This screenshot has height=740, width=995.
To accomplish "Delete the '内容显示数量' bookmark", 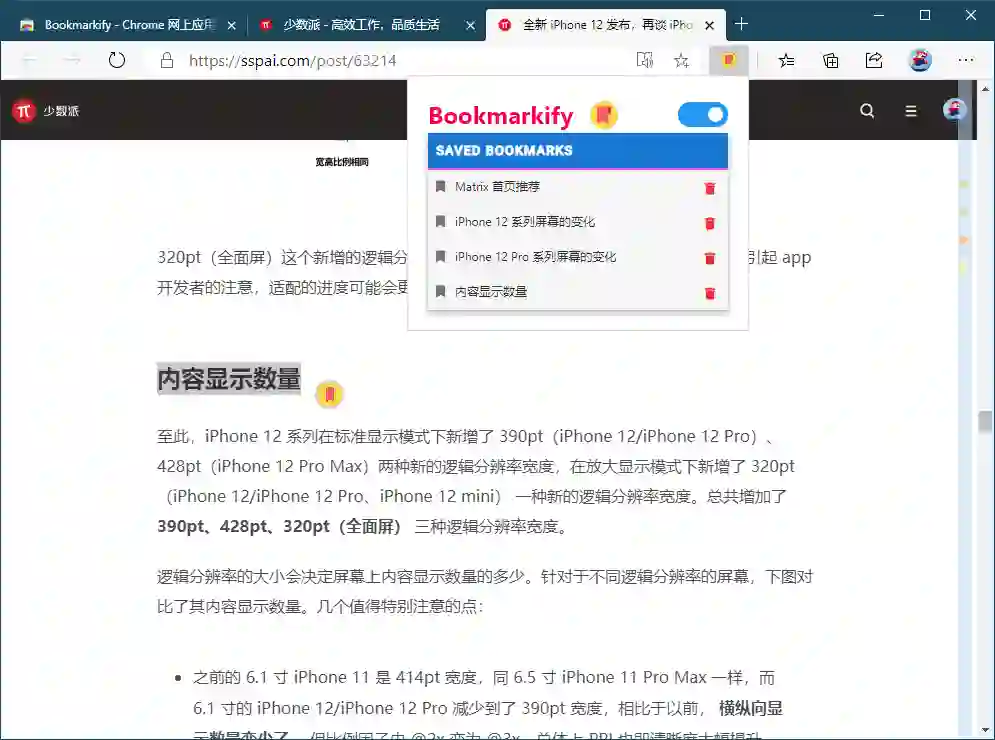I will [710, 293].
